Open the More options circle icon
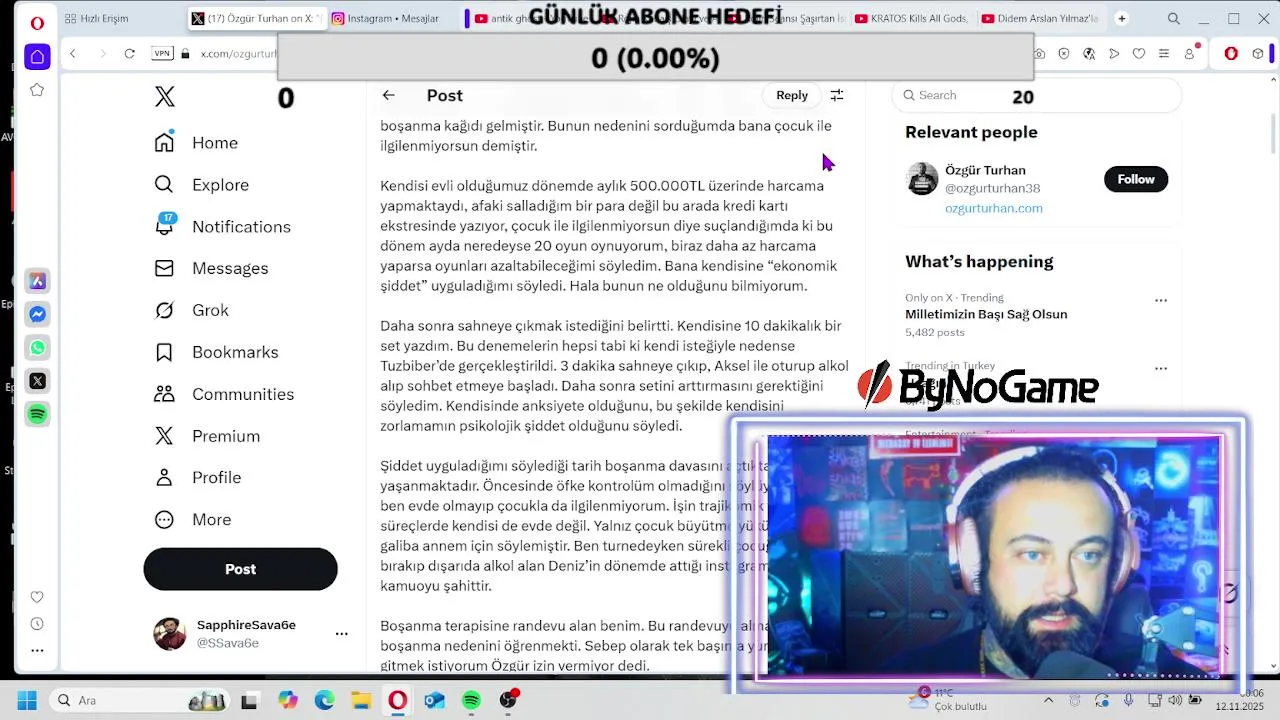 click(x=164, y=520)
